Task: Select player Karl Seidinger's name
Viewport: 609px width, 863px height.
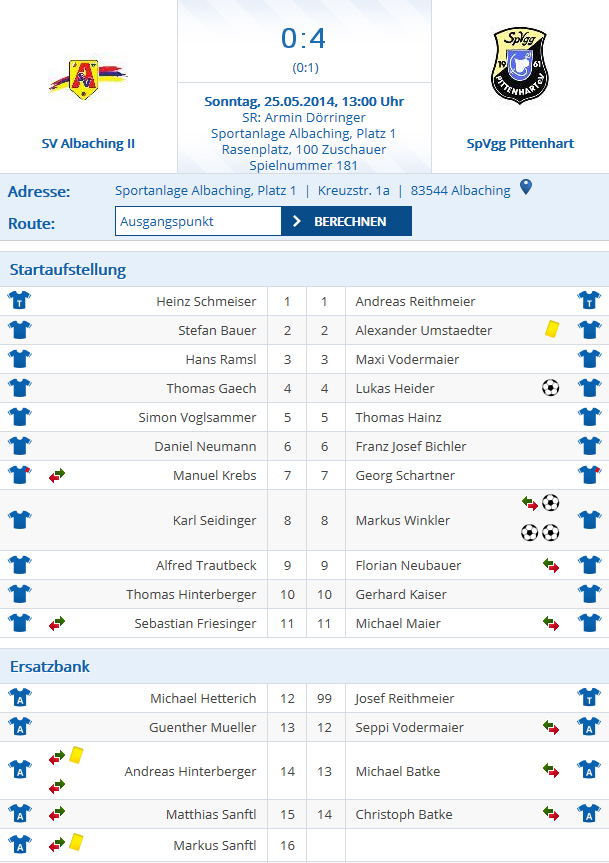Action: pos(215,520)
